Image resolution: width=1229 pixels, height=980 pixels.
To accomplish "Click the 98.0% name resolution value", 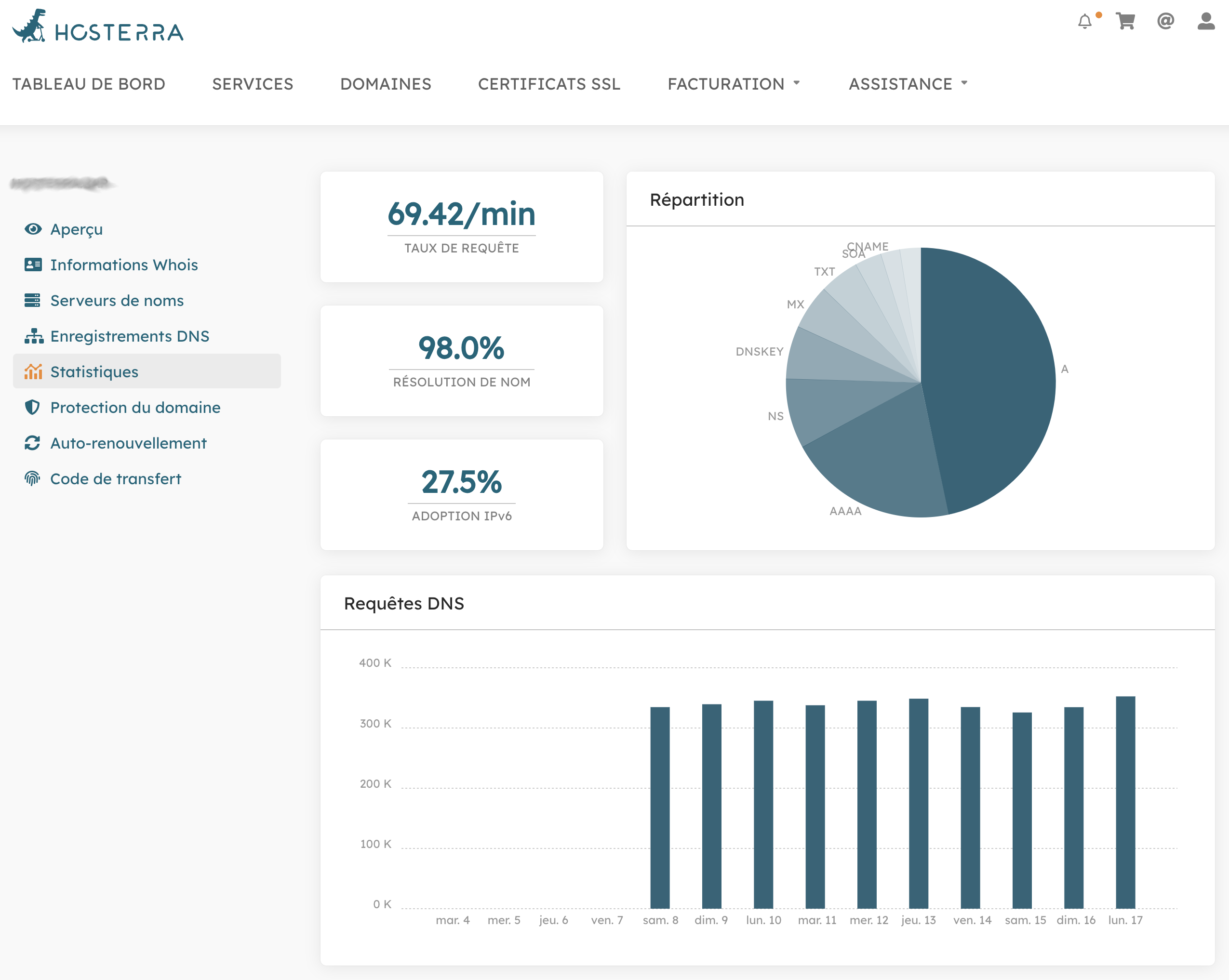I will pos(462,347).
